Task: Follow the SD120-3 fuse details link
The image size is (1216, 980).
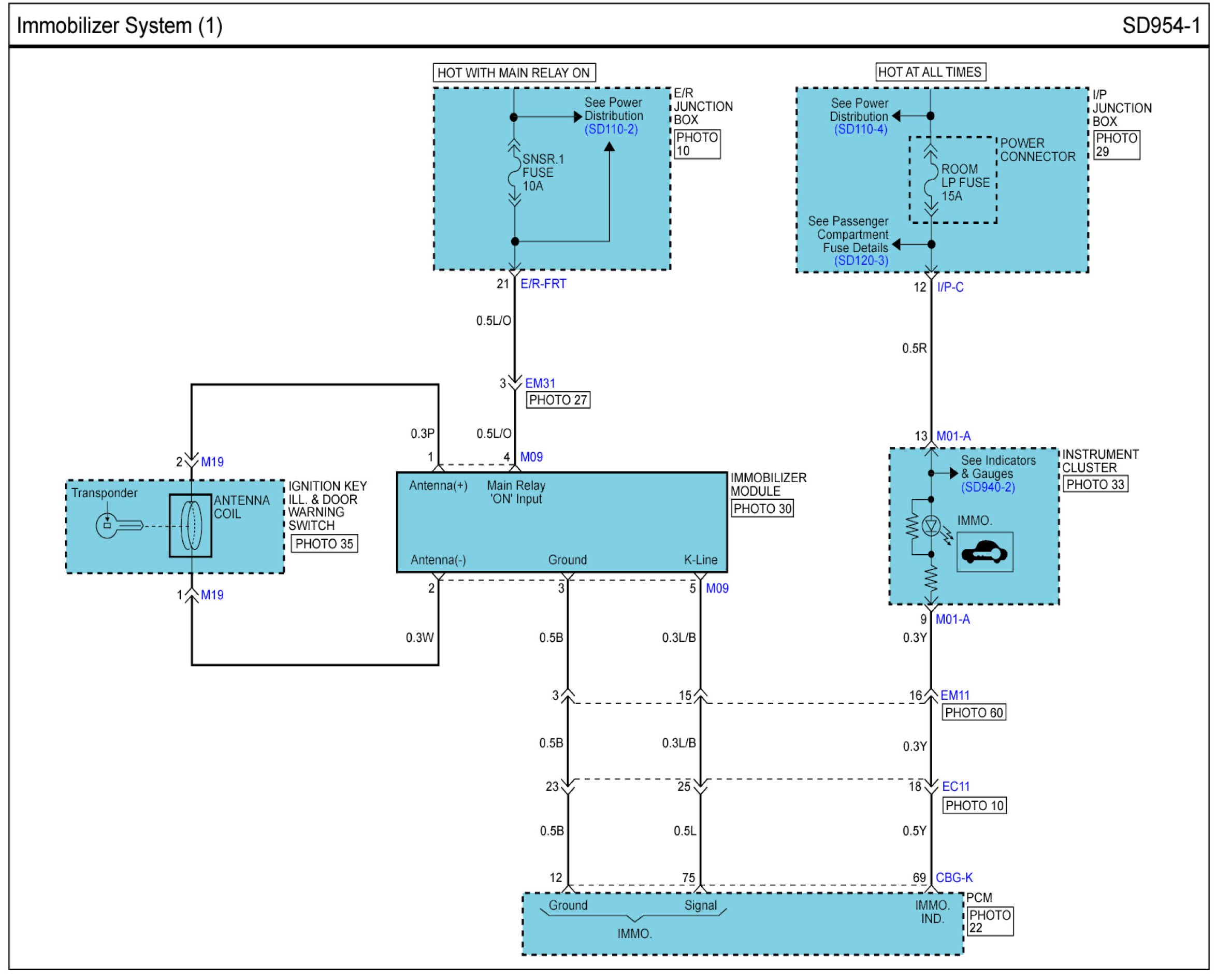Action: click(861, 261)
